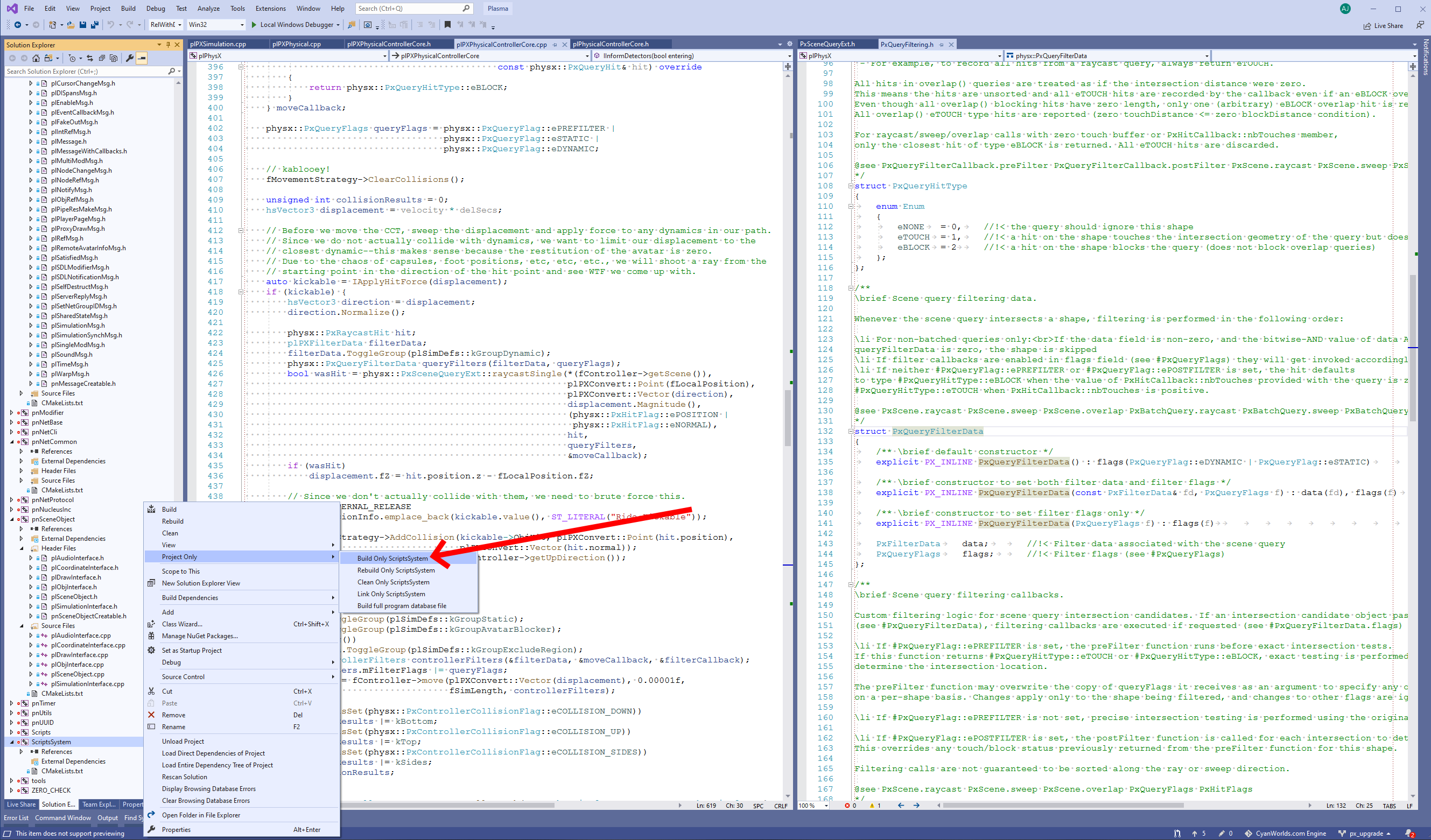
Task: Save the current file with the disk icon
Action: (83, 24)
